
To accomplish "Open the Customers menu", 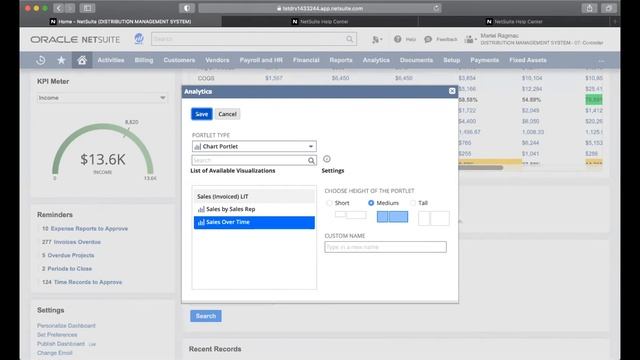I will pos(179,60).
